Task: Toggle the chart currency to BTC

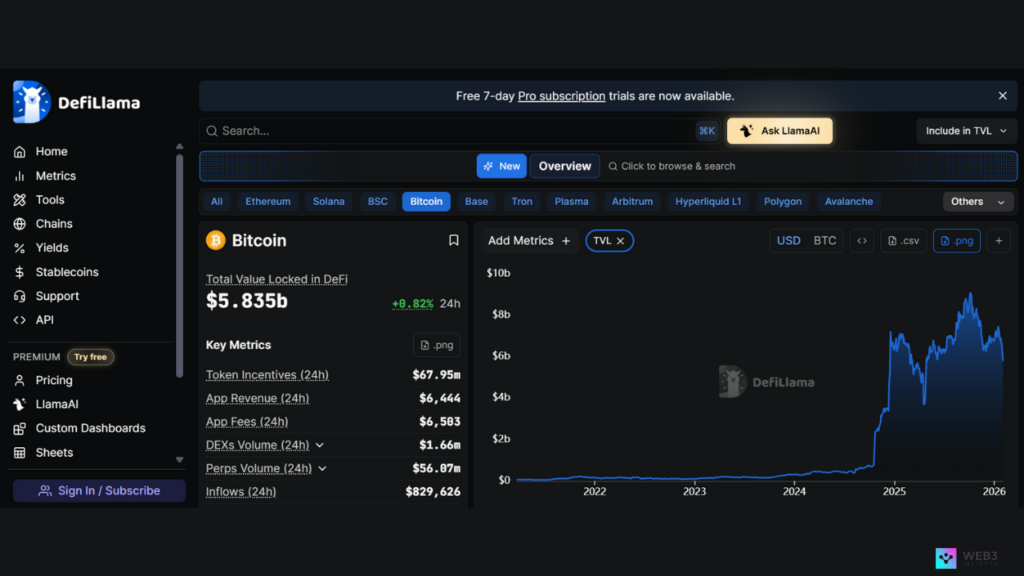Action: click(x=824, y=240)
